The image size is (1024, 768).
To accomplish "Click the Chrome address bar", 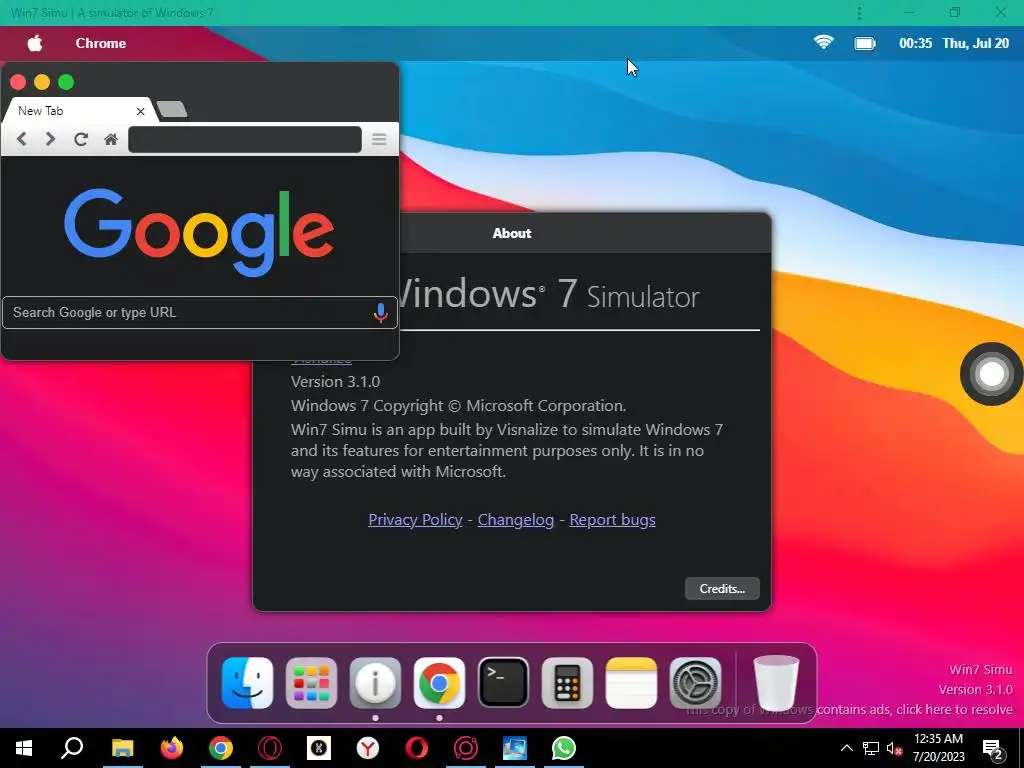I will (245, 139).
